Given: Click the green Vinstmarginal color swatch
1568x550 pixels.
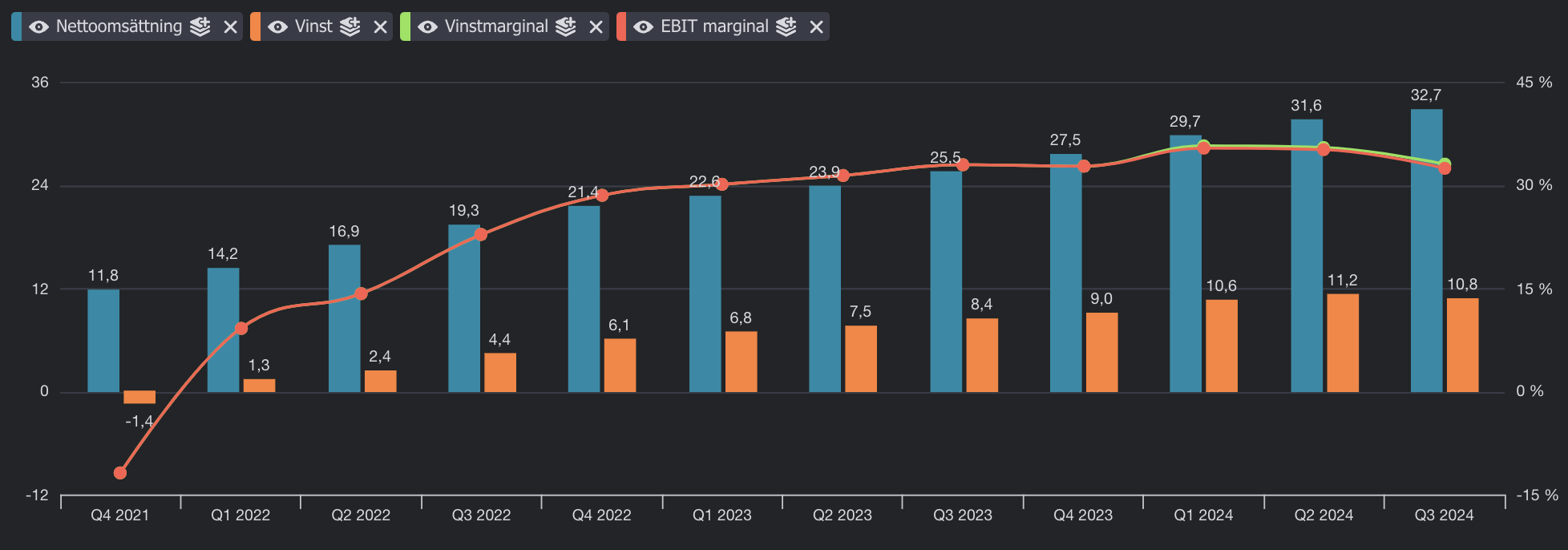Looking at the screenshot, I should point(406,26).
